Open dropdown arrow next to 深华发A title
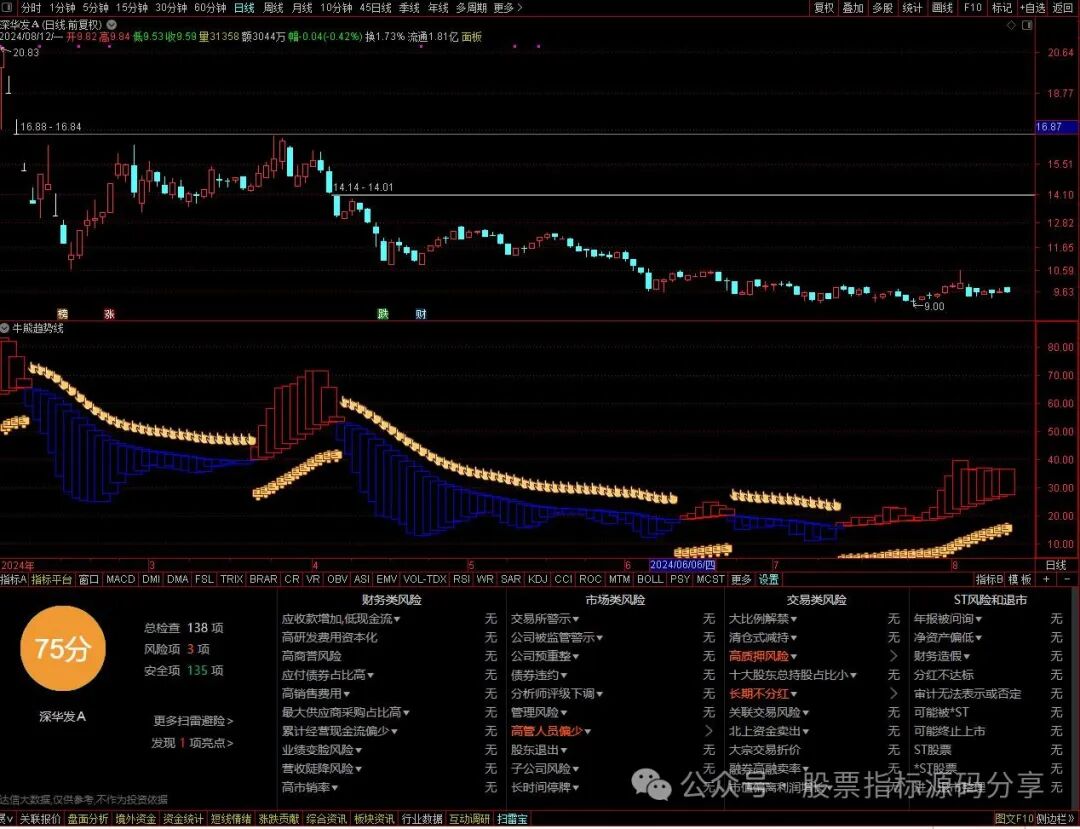Screen dimensions: 1080x829 [112, 25]
